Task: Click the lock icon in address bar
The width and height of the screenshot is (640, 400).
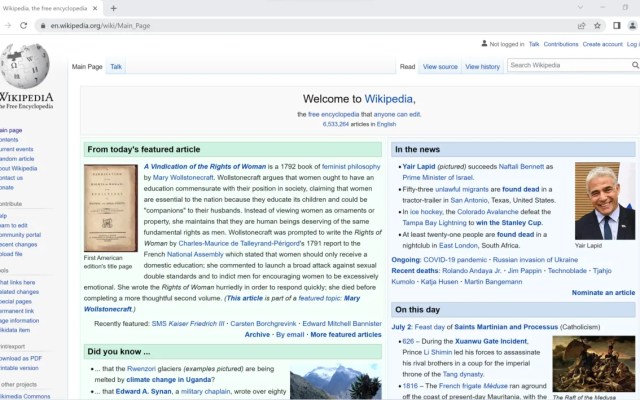Action: click(42, 26)
